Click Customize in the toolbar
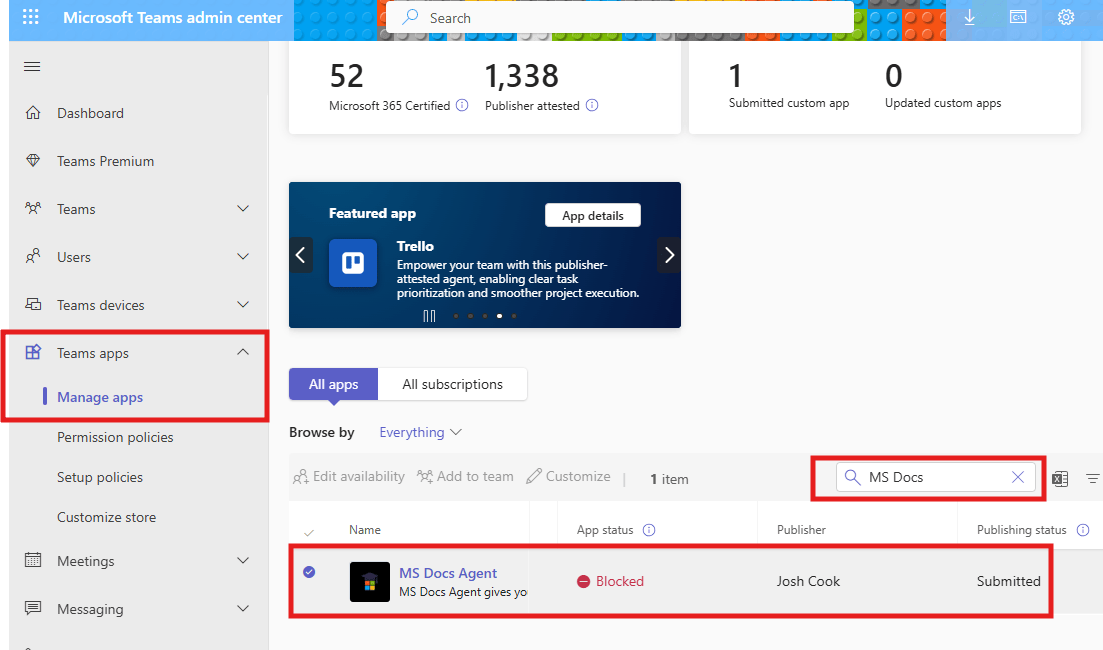 (x=568, y=476)
